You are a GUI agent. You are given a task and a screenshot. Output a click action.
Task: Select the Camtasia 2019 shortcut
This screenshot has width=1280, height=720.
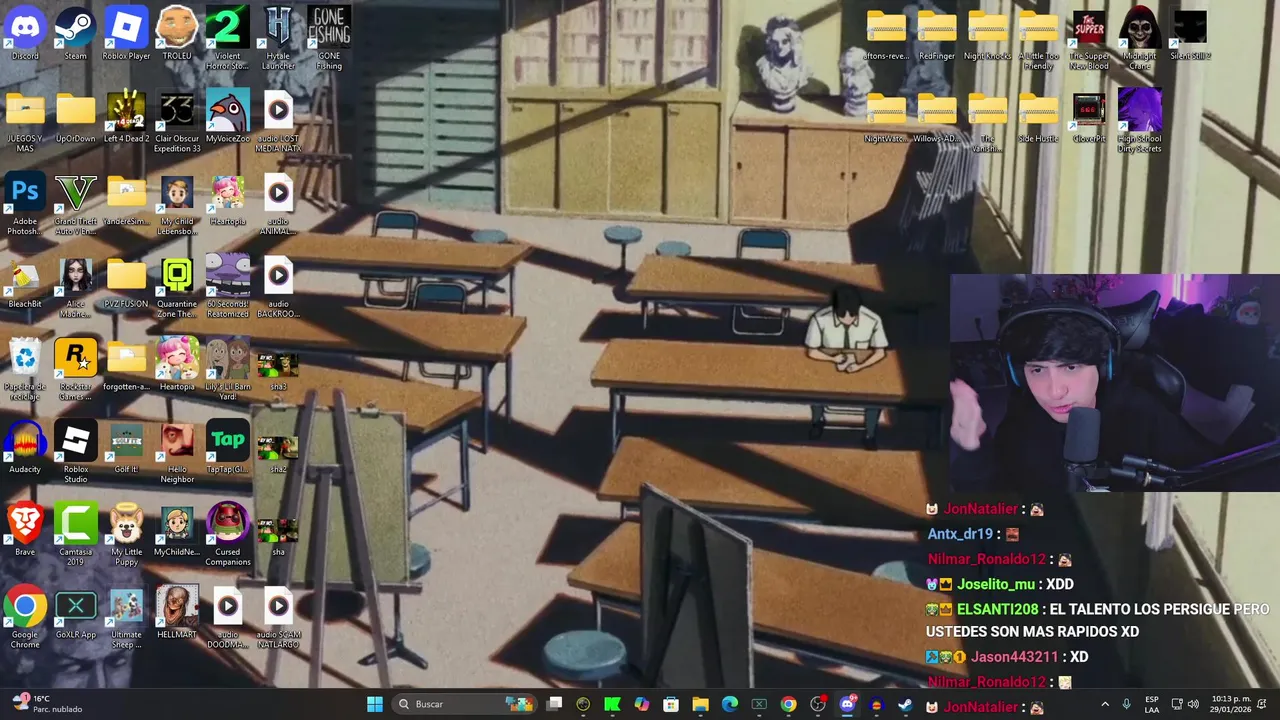click(76, 535)
